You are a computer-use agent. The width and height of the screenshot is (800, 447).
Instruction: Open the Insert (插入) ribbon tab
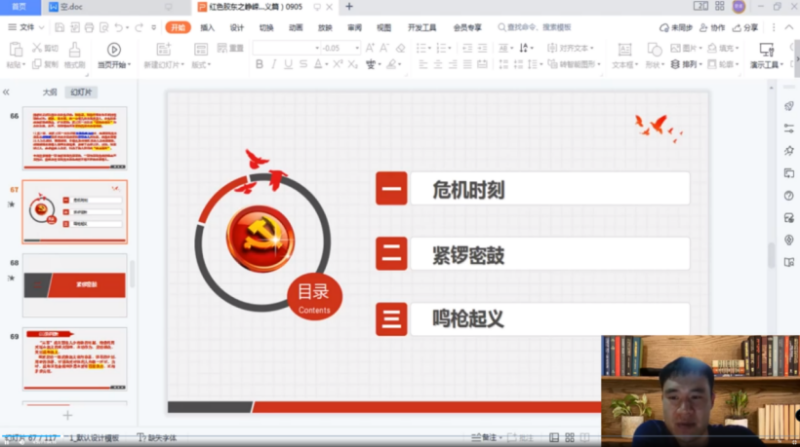[x=207, y=28]
